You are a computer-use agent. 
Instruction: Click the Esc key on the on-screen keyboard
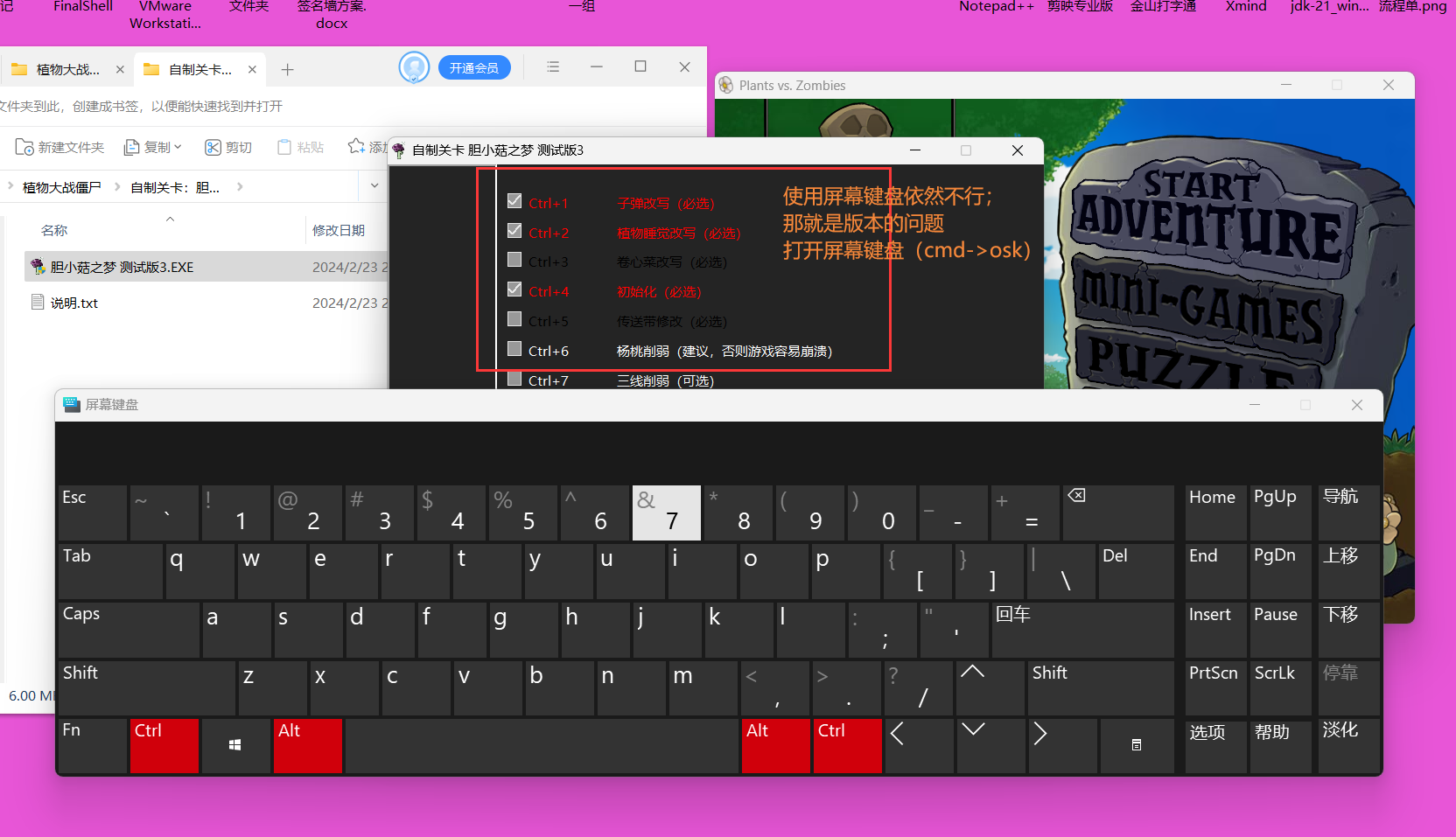coord(93,512)
